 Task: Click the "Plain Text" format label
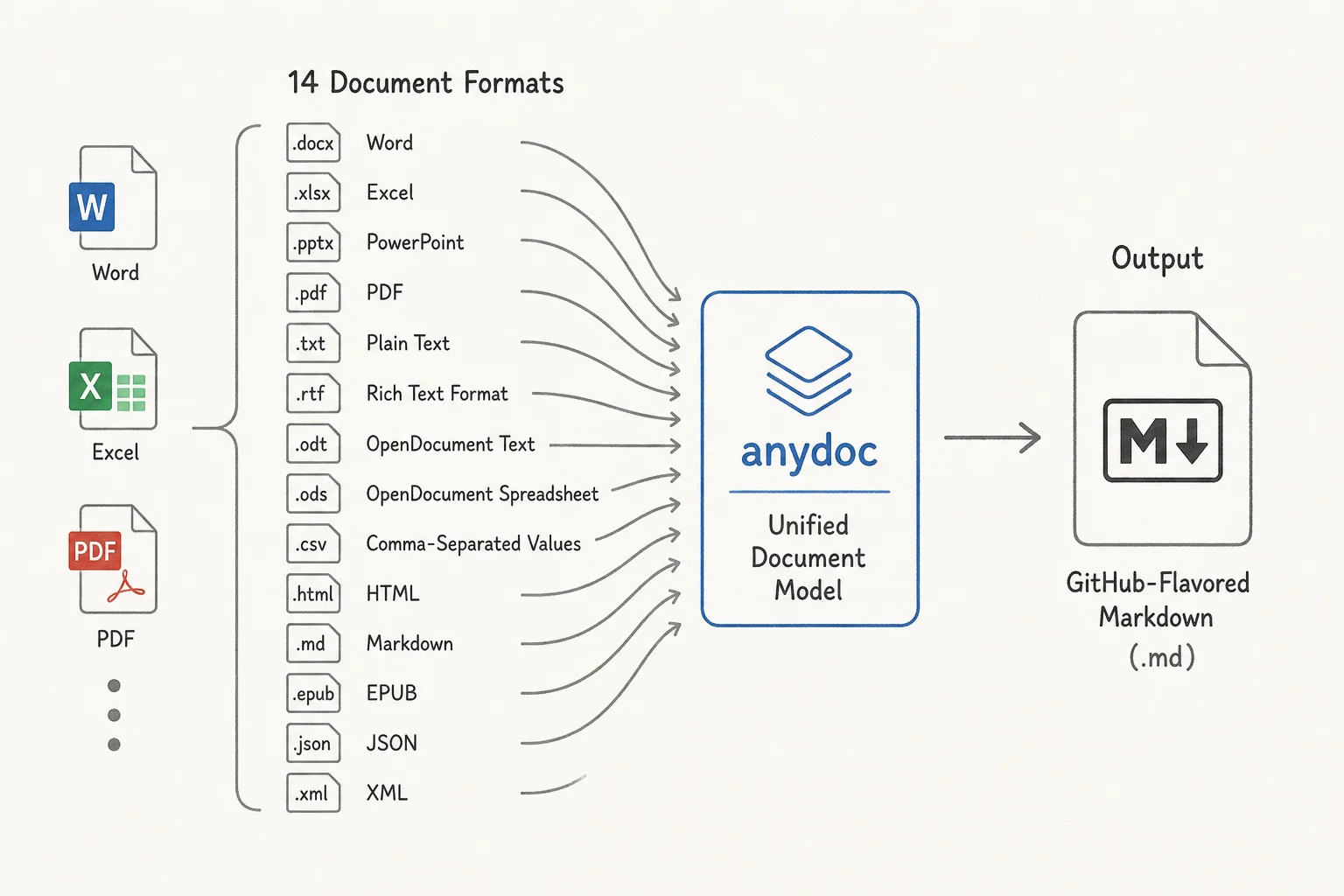(x=408, y=343)
